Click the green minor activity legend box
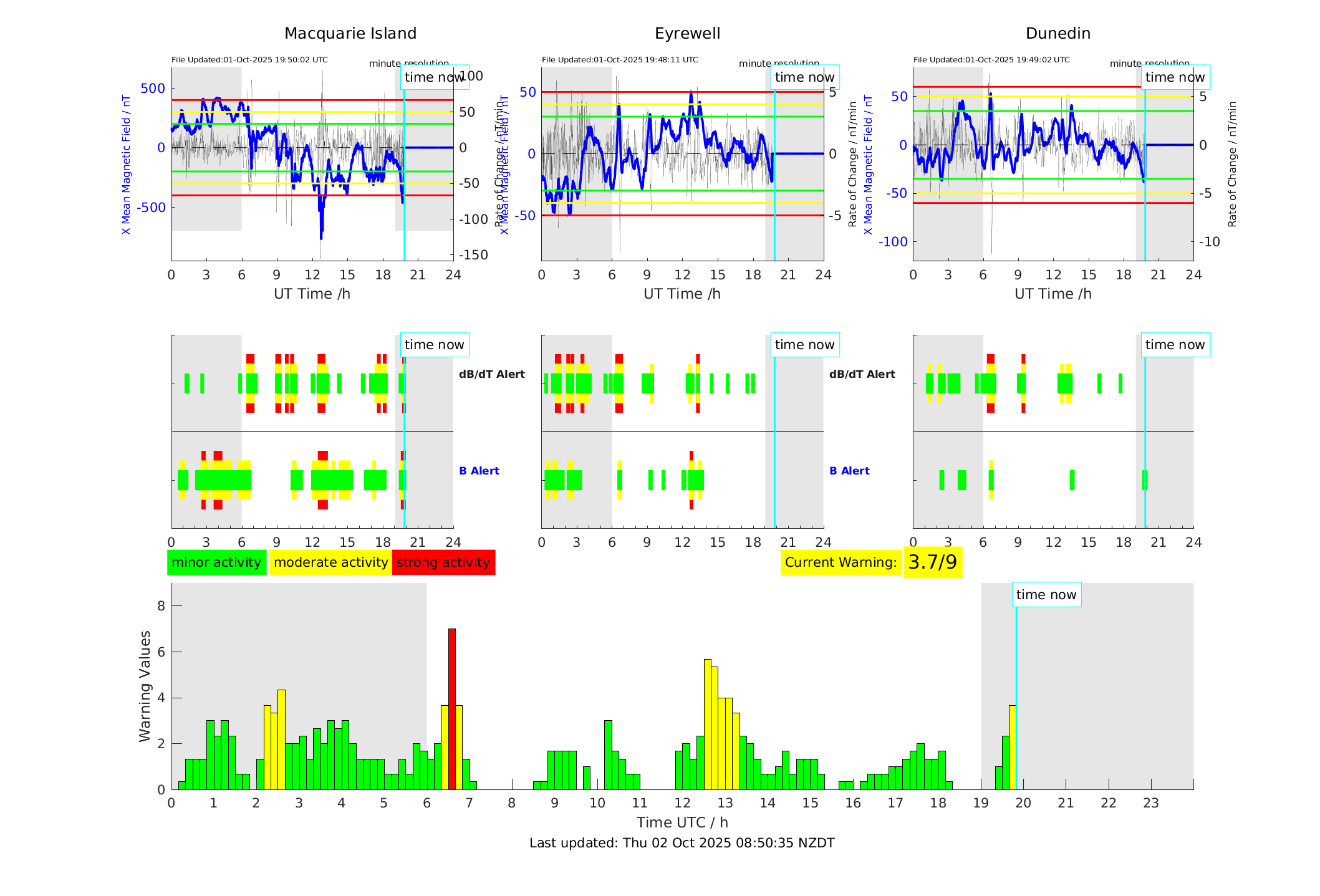The image size is (1320, 896). [216, 562]
